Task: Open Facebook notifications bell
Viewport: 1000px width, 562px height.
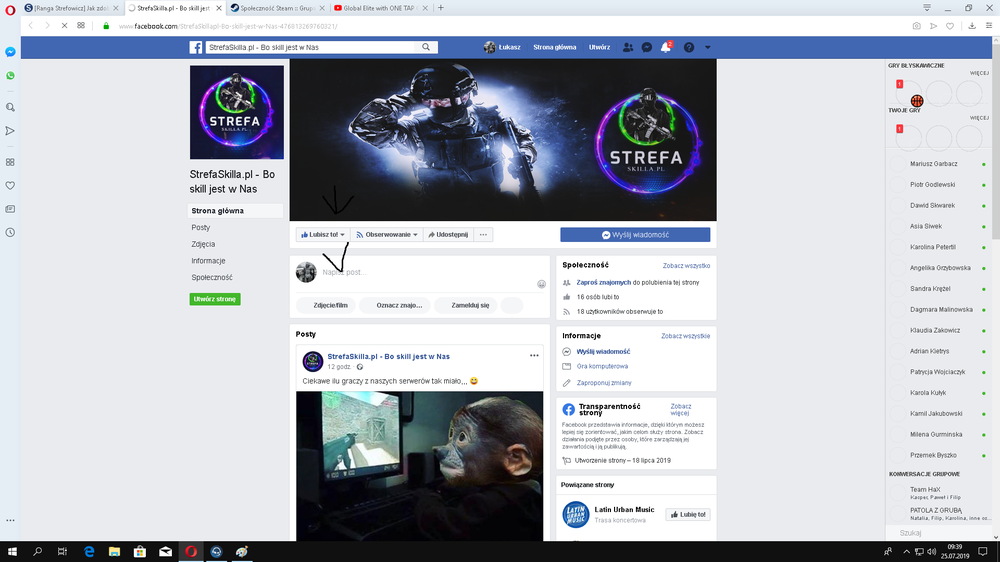Action: tap(665, 47)
